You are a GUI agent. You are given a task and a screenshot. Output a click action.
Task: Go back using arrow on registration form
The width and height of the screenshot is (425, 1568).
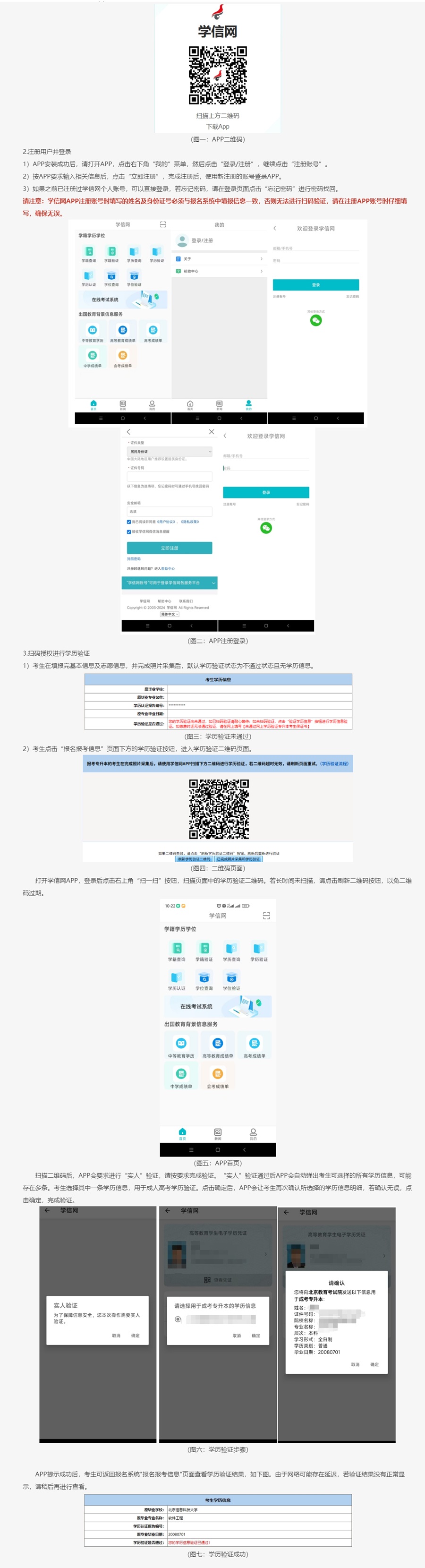pyautogui.click(x=128, y=431)
